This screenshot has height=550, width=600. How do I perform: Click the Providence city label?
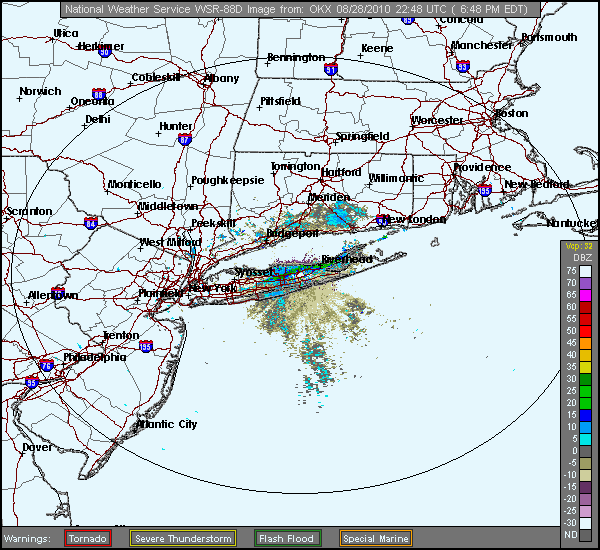482,167
